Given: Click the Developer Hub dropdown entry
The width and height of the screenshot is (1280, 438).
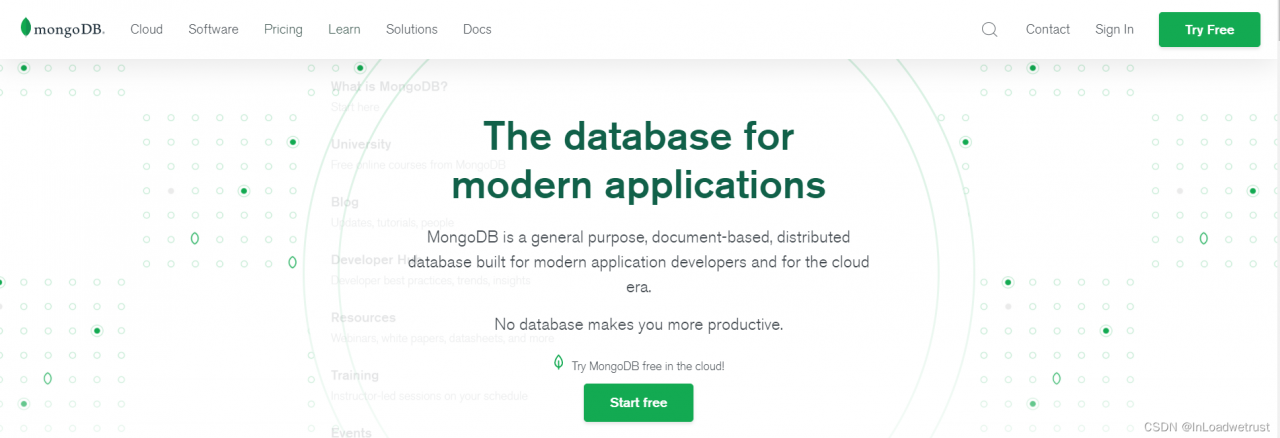Looking at the screenshot, I should coord(369,260).
